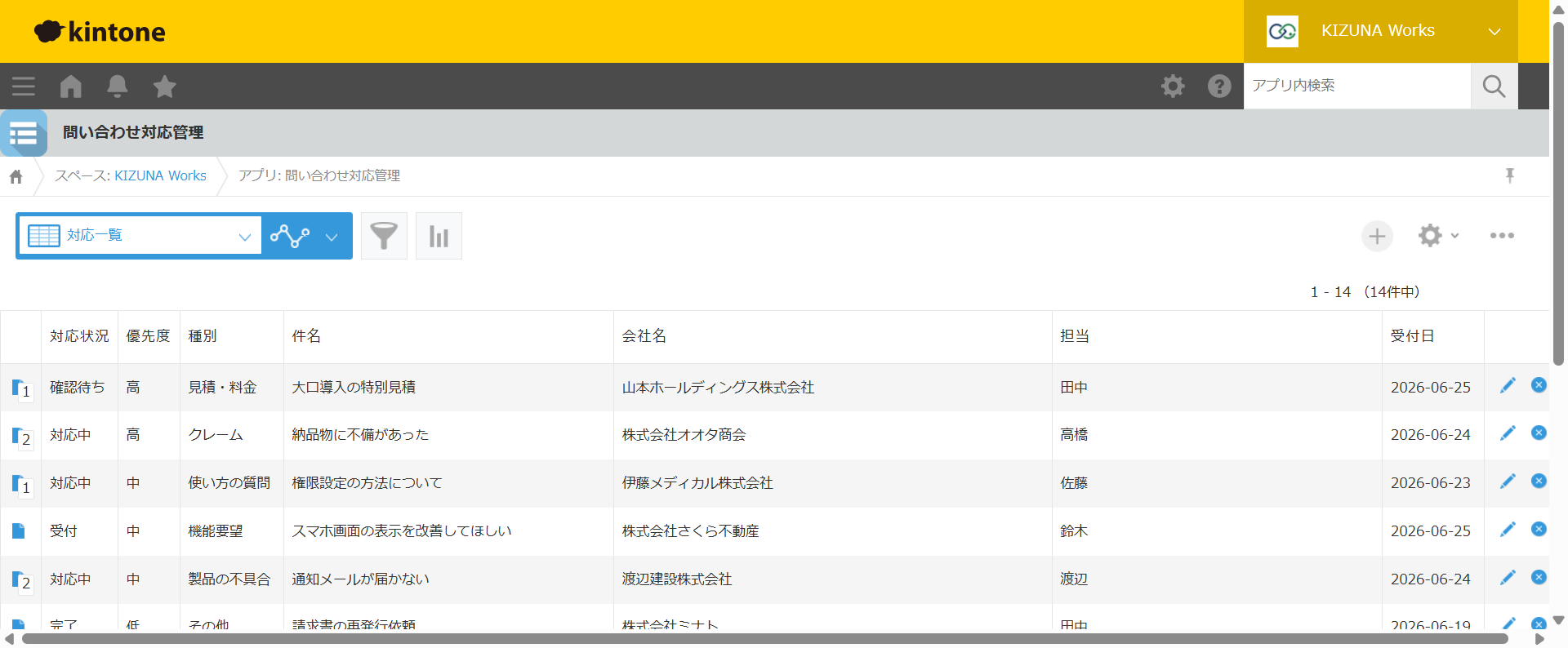
Task: Click the breadcrumb home icon
Action: [x=16, y=176]
